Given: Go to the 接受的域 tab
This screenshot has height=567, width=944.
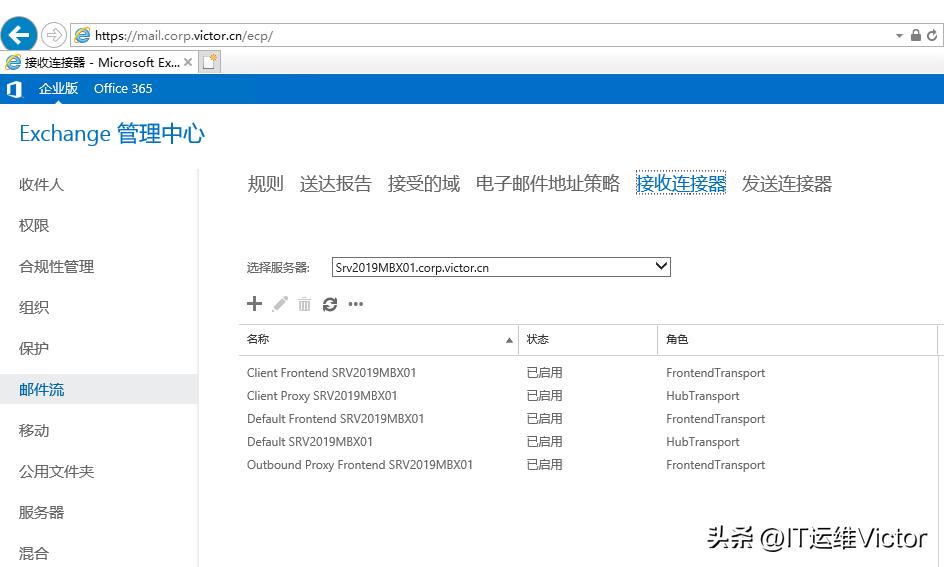Looking at the screenshot, I should click(424, 184).
